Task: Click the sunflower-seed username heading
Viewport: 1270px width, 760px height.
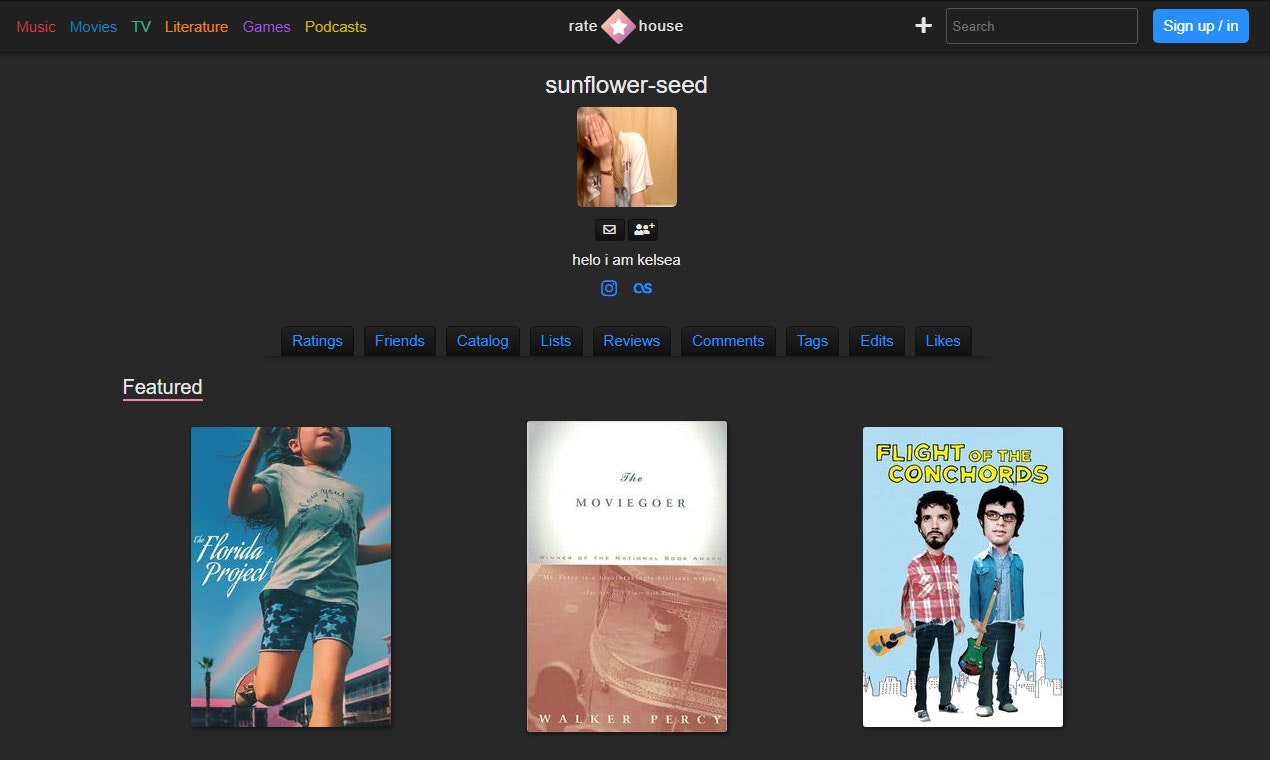Action: (x=626, y=85)
